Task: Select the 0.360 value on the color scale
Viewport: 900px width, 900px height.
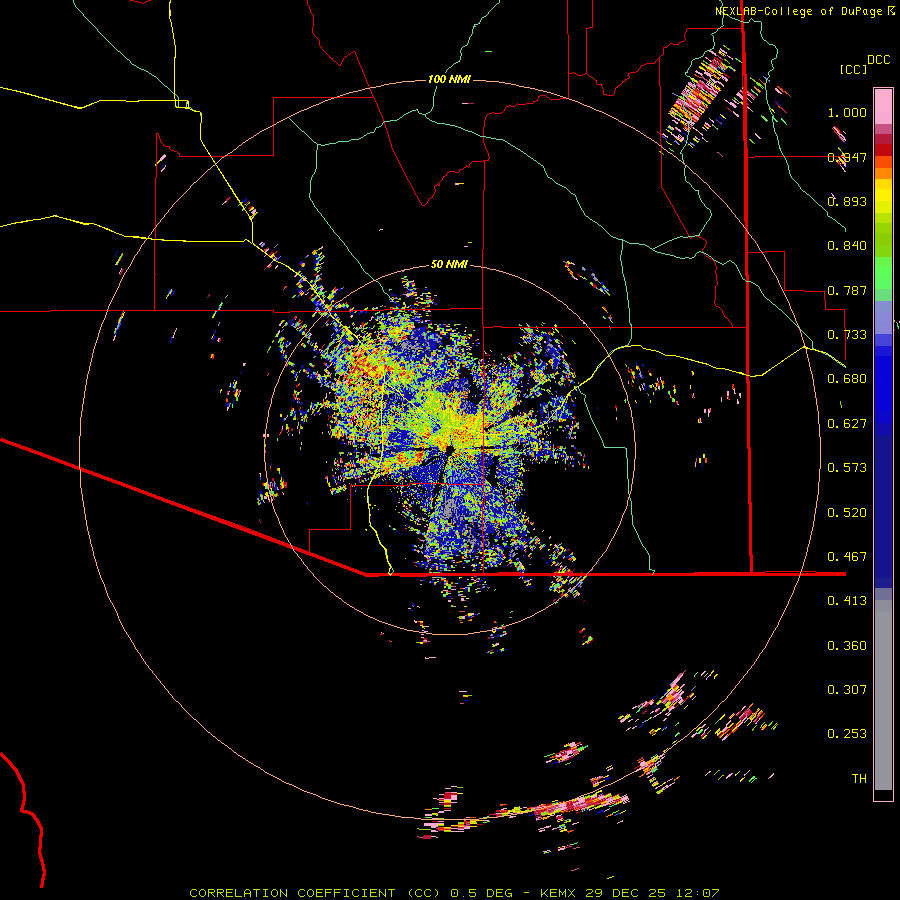Action: coord(847,646)
